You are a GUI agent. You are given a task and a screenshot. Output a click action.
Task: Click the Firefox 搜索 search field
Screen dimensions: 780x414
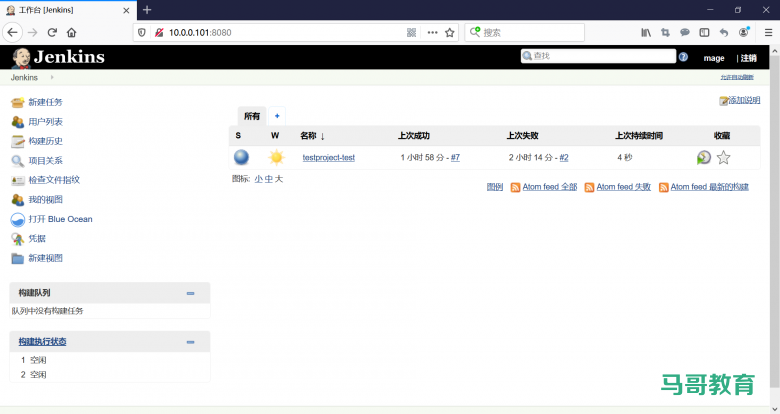coord(524,32)
